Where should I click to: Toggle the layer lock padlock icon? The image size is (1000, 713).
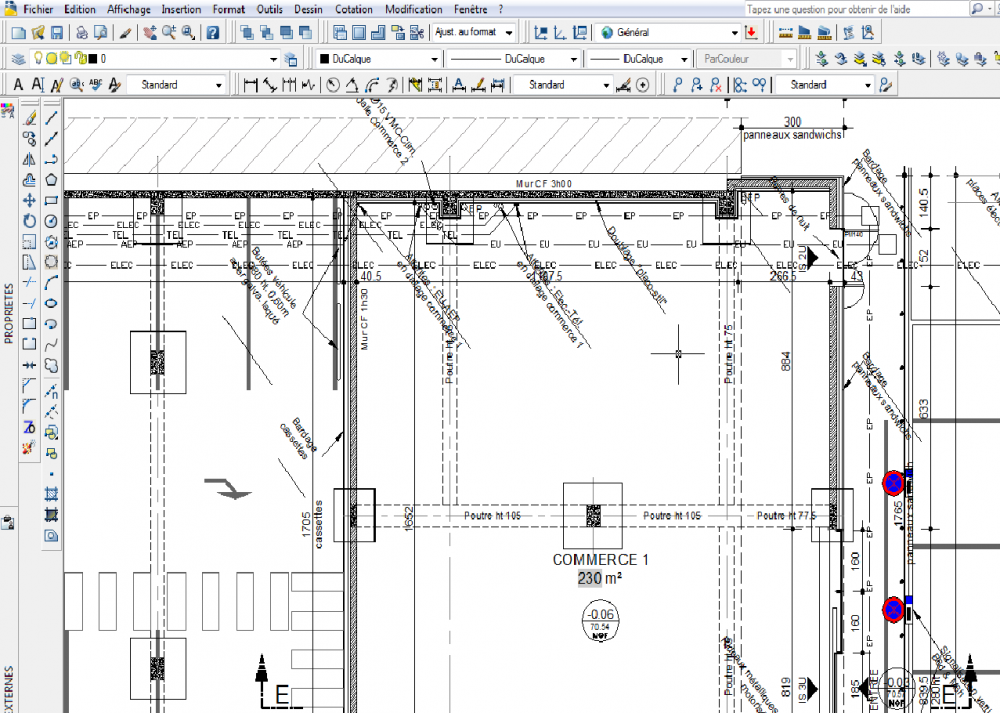[x=80, y=58]
